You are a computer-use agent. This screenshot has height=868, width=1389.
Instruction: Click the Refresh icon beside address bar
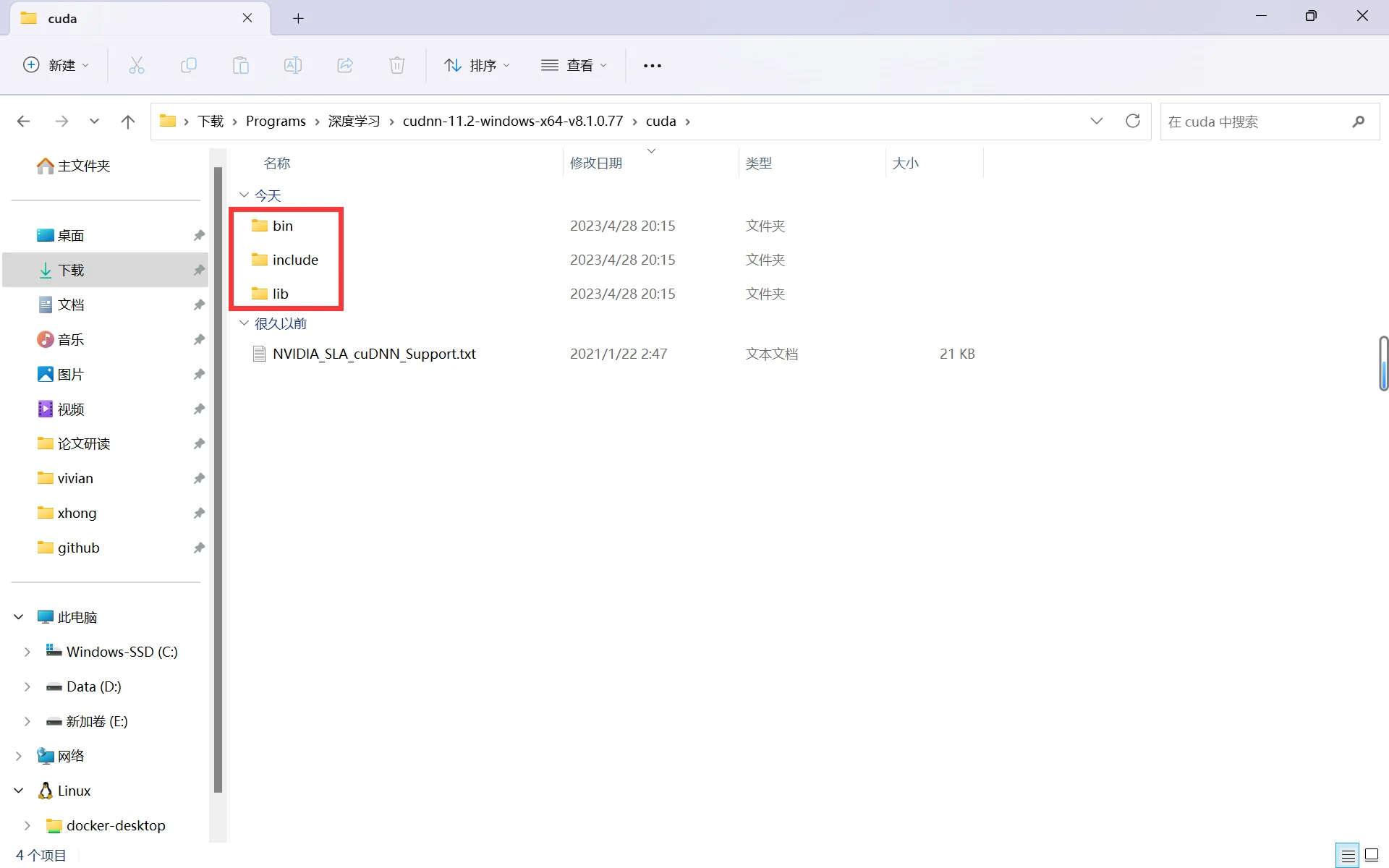tap(1132, 121)
